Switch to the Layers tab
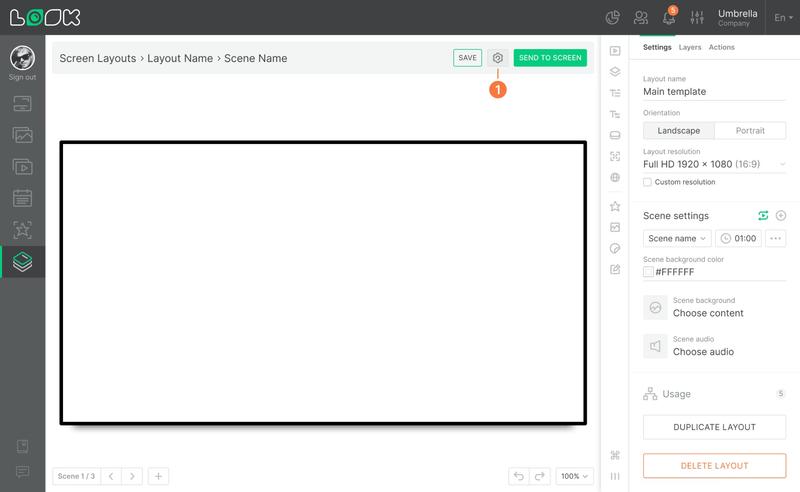This screenshot has height=492, width=800. [x=690, y=47]
